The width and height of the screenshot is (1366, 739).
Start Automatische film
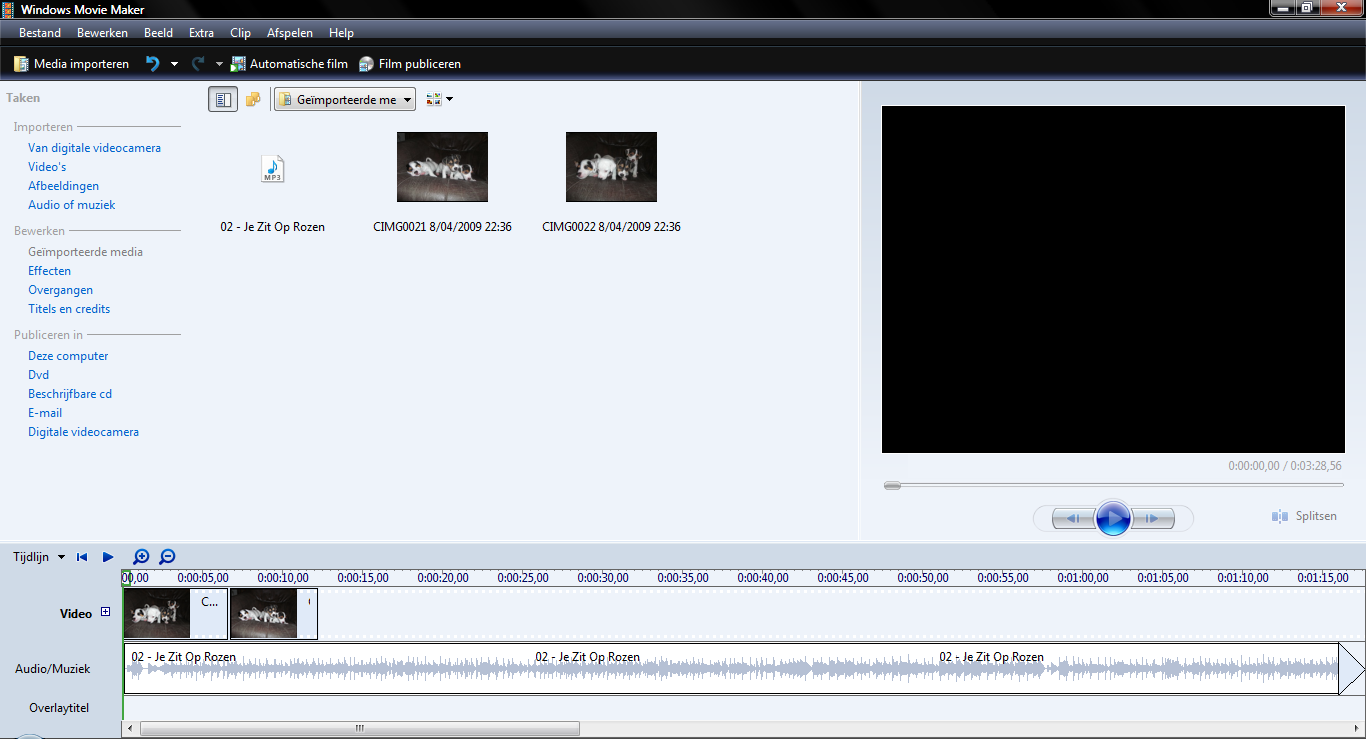click(x=289, y=64)
